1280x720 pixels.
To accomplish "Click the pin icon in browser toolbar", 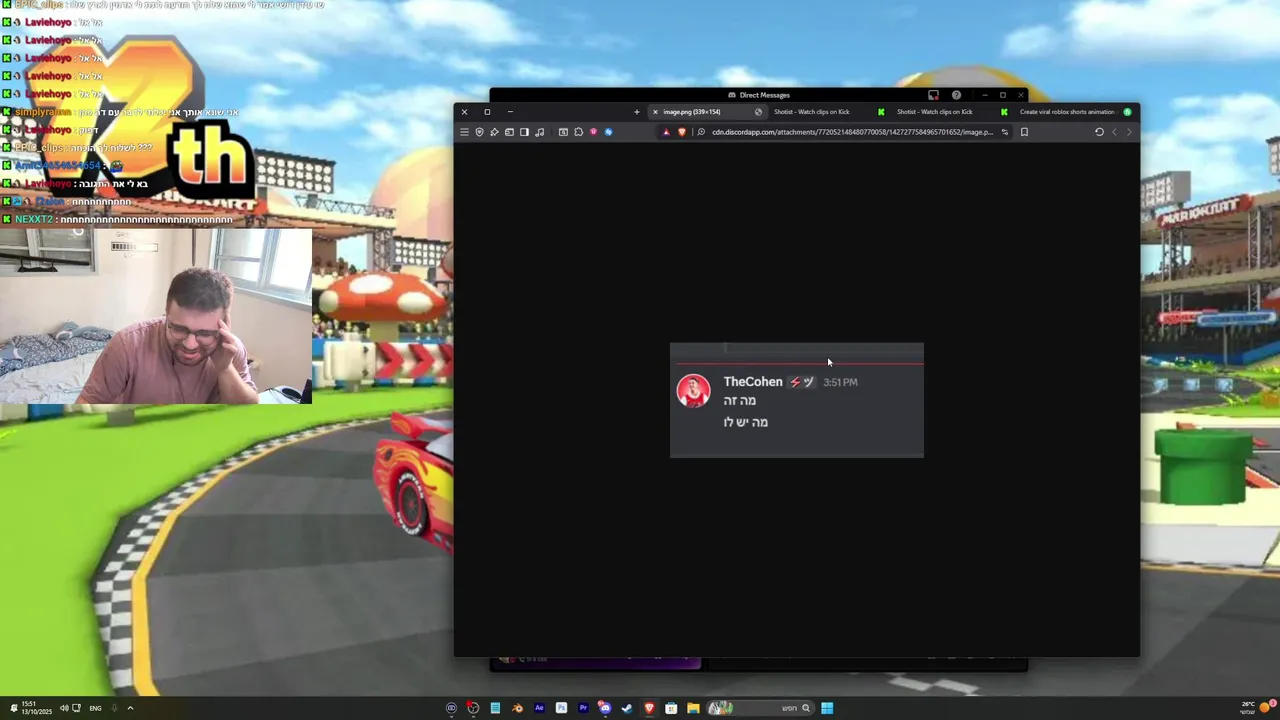I will (x=494, y=132).
